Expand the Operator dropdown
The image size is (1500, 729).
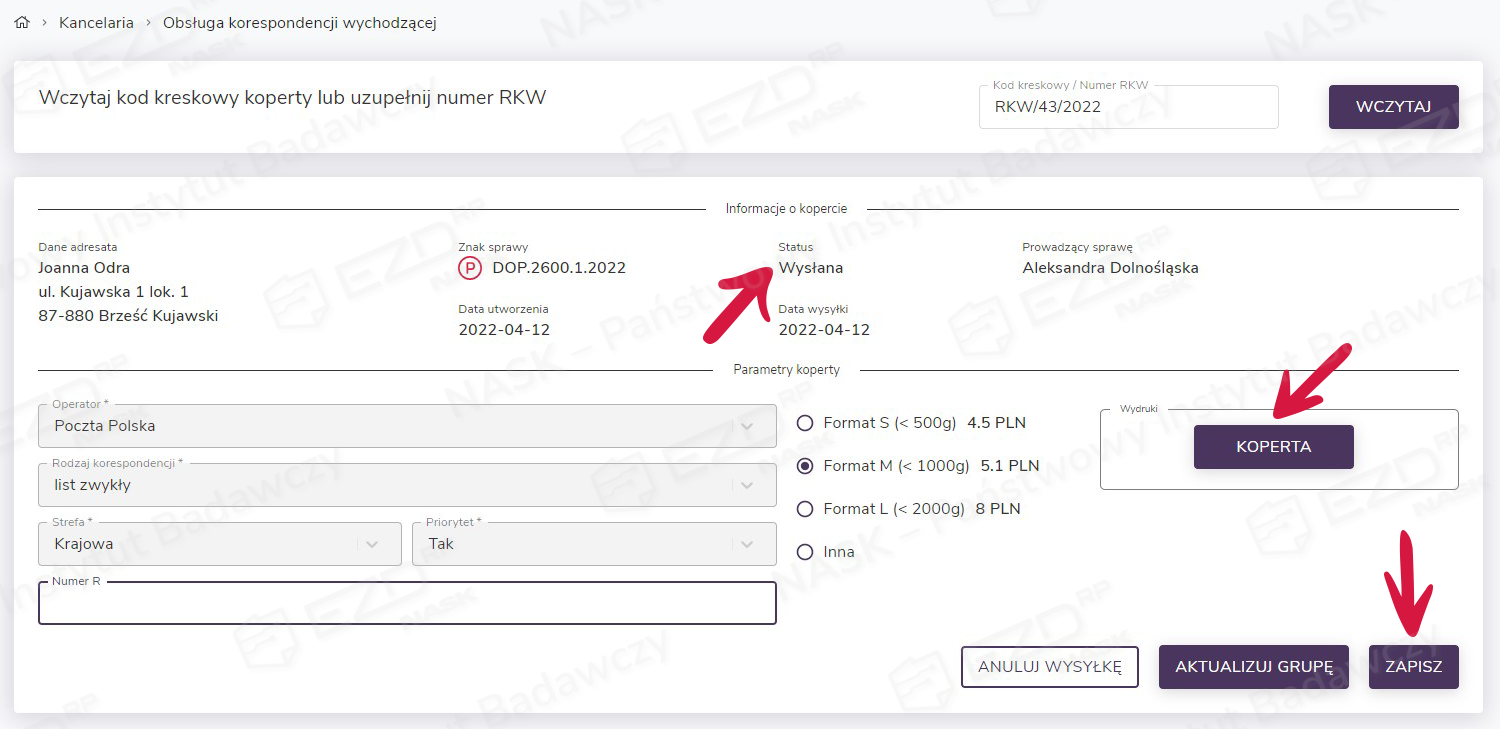407,426
